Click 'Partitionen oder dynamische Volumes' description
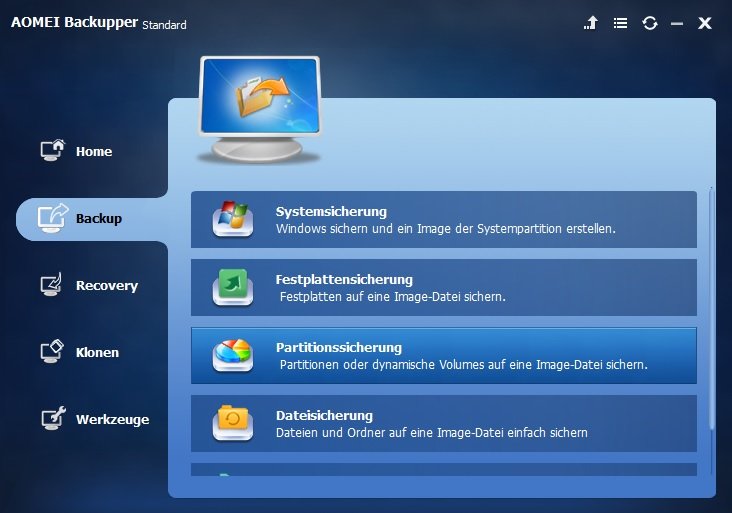The image size is (732, 513). pyautogui.click(x=464, y=365)
